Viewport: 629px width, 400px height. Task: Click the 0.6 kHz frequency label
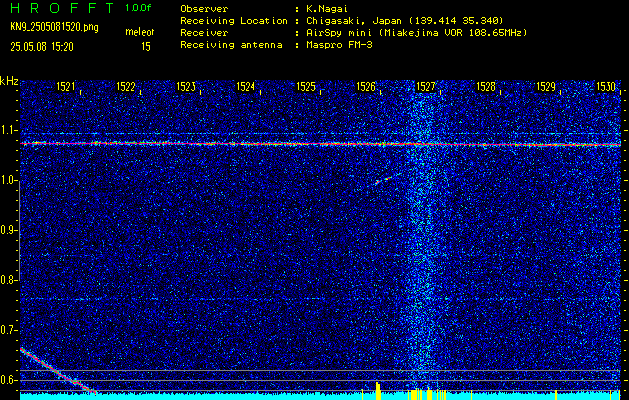(x=8, y=380)
